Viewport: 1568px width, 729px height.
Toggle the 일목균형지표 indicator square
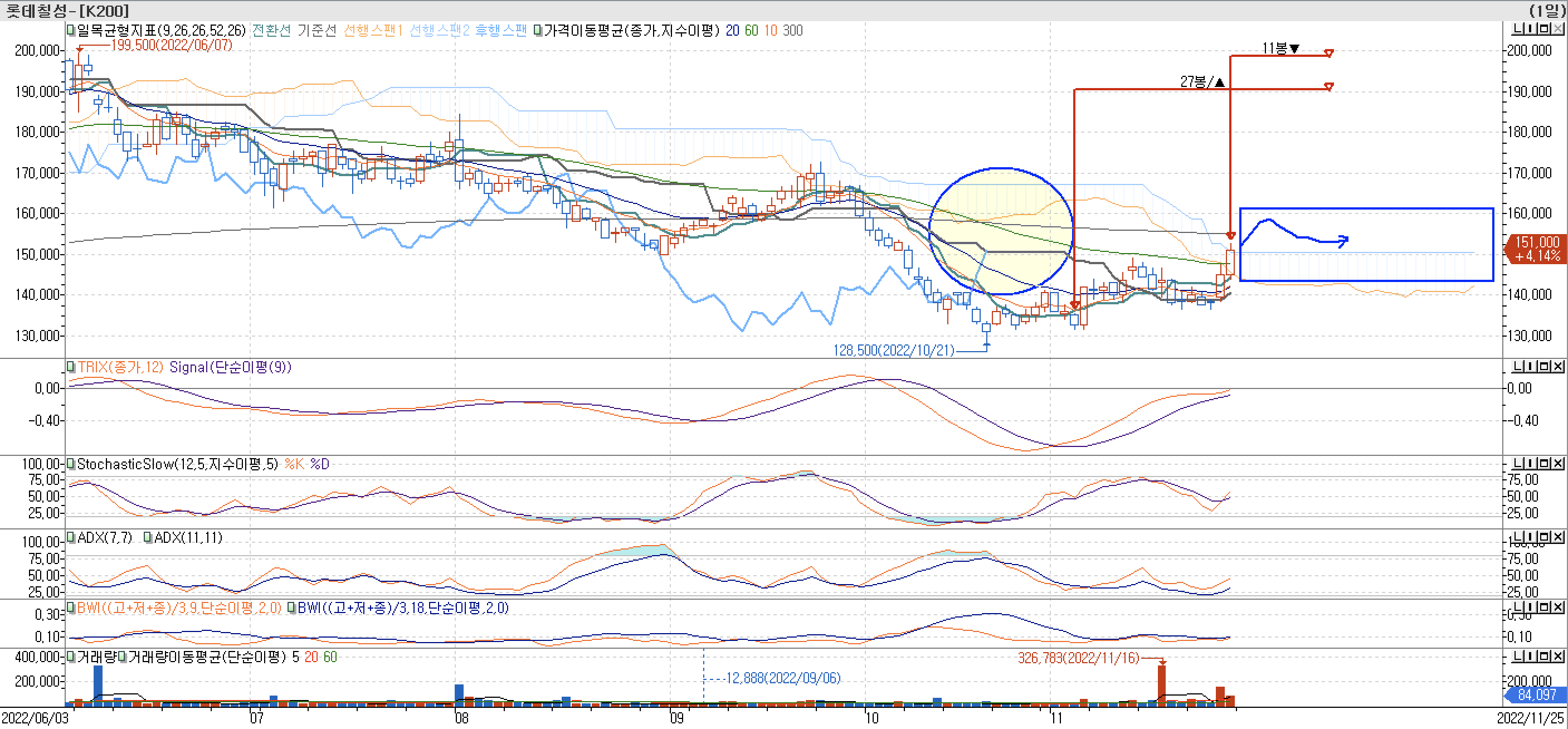point(71,31)
